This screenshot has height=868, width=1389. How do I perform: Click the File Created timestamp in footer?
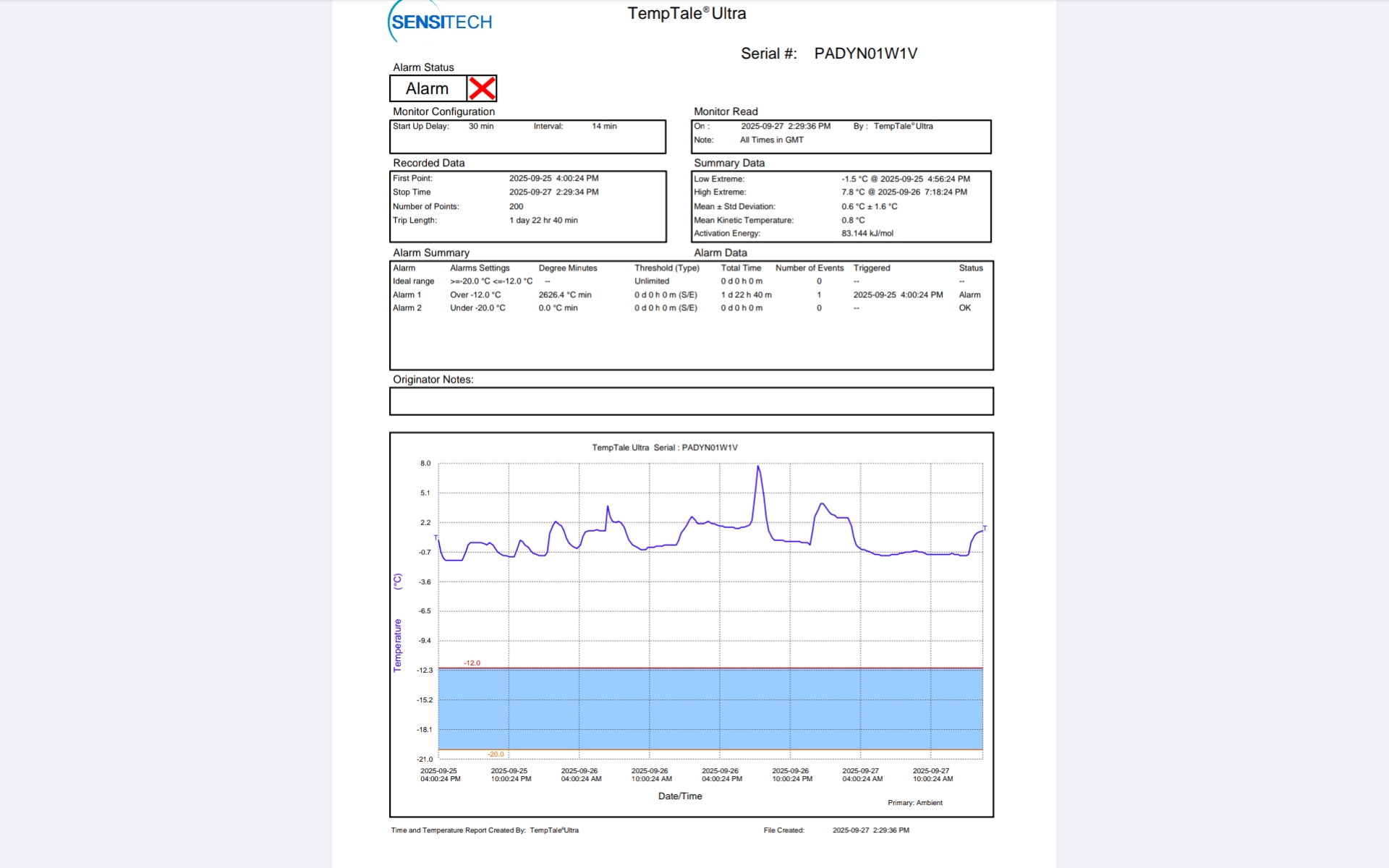coord(870,830)
